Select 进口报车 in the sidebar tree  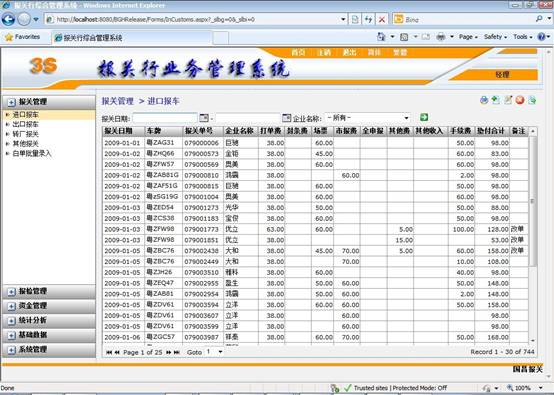(25, 114)
